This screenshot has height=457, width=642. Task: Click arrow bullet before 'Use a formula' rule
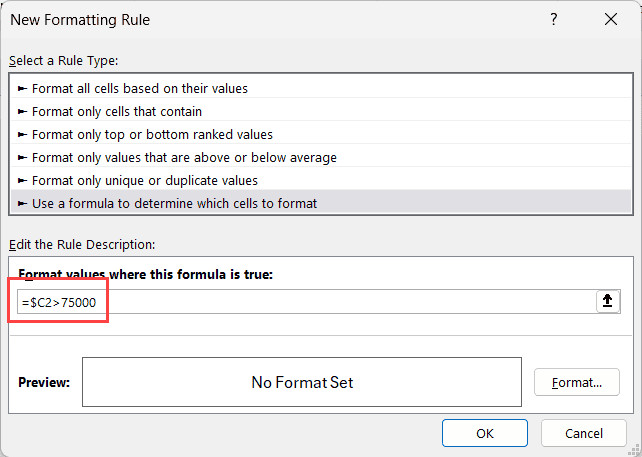click(23, 204)
